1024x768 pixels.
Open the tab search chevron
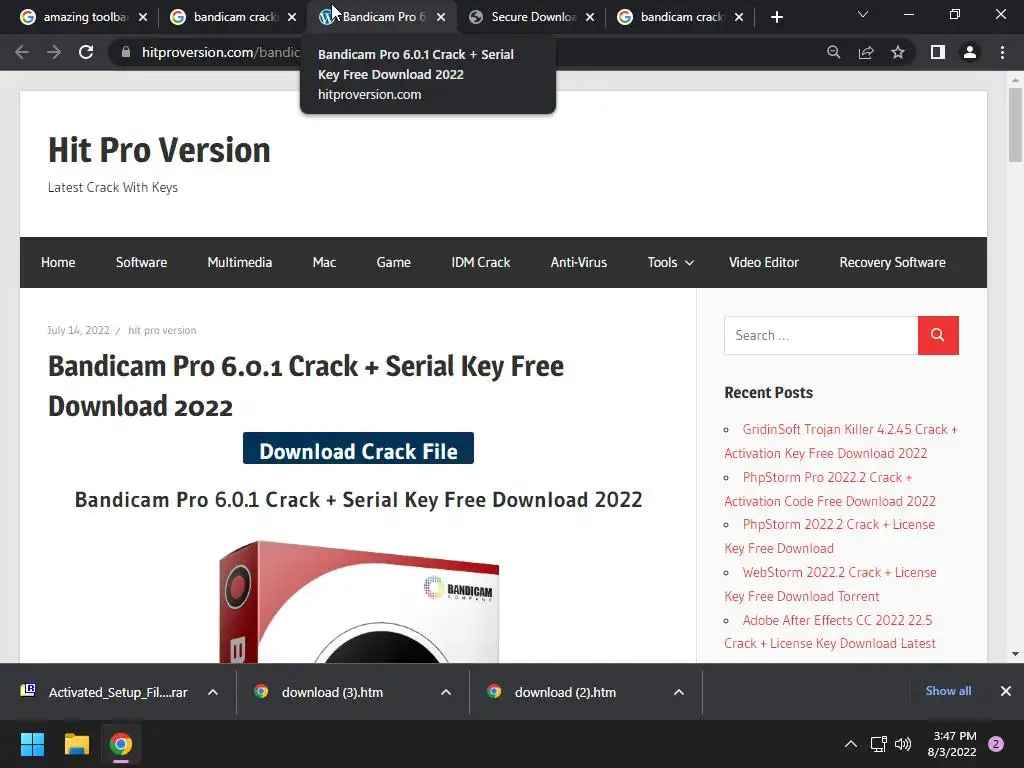pyautogui.click(x=863, y=14)
